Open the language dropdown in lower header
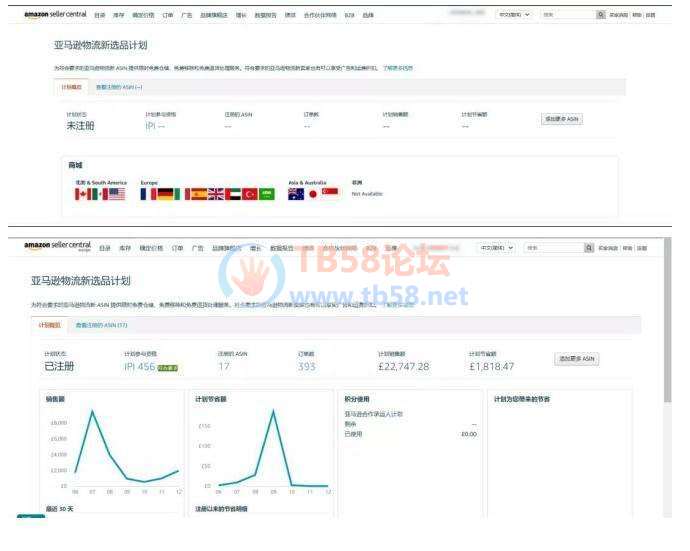 496,247
